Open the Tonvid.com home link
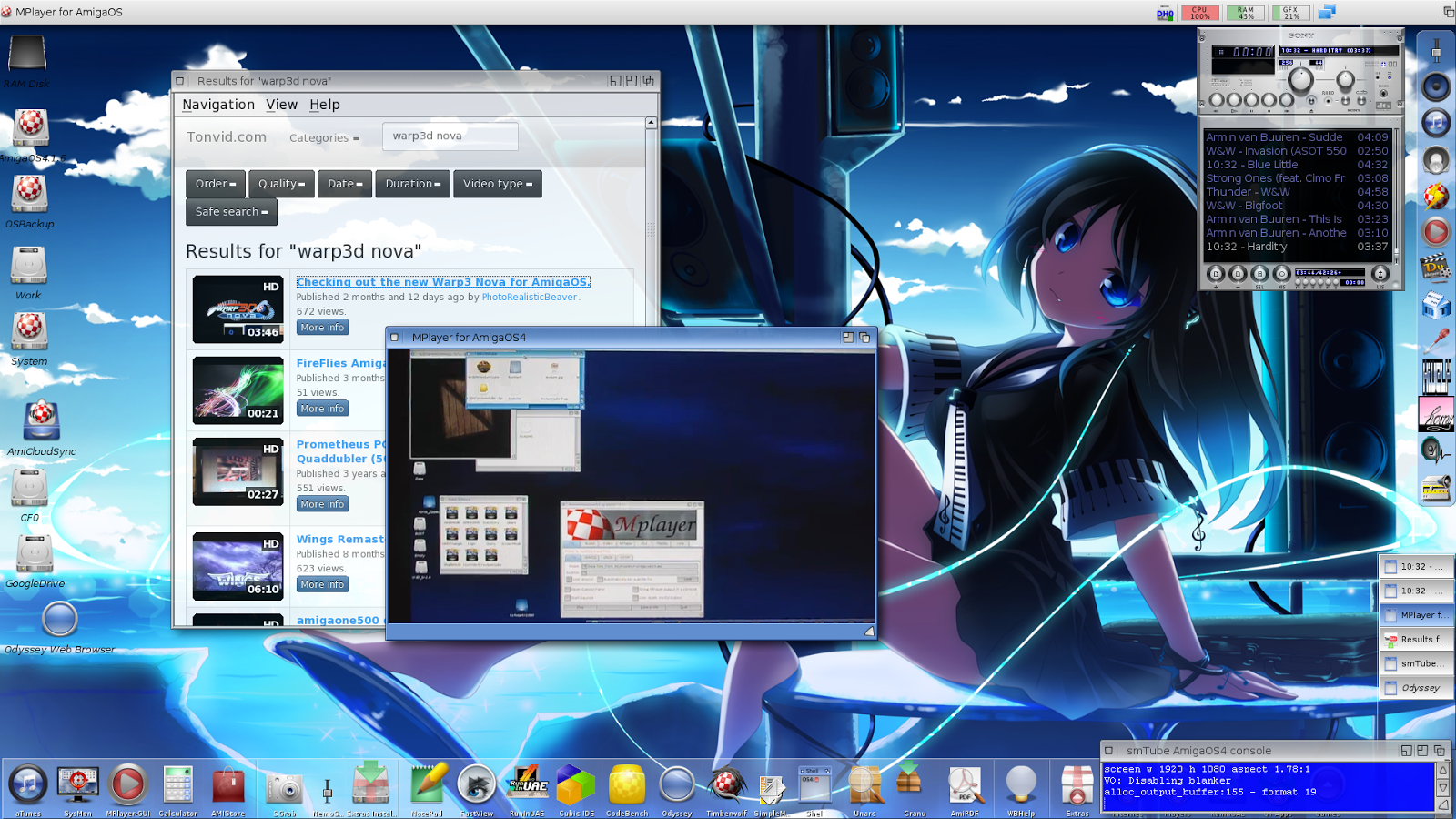Screen dimensions: 1456x819 point(227,137)
